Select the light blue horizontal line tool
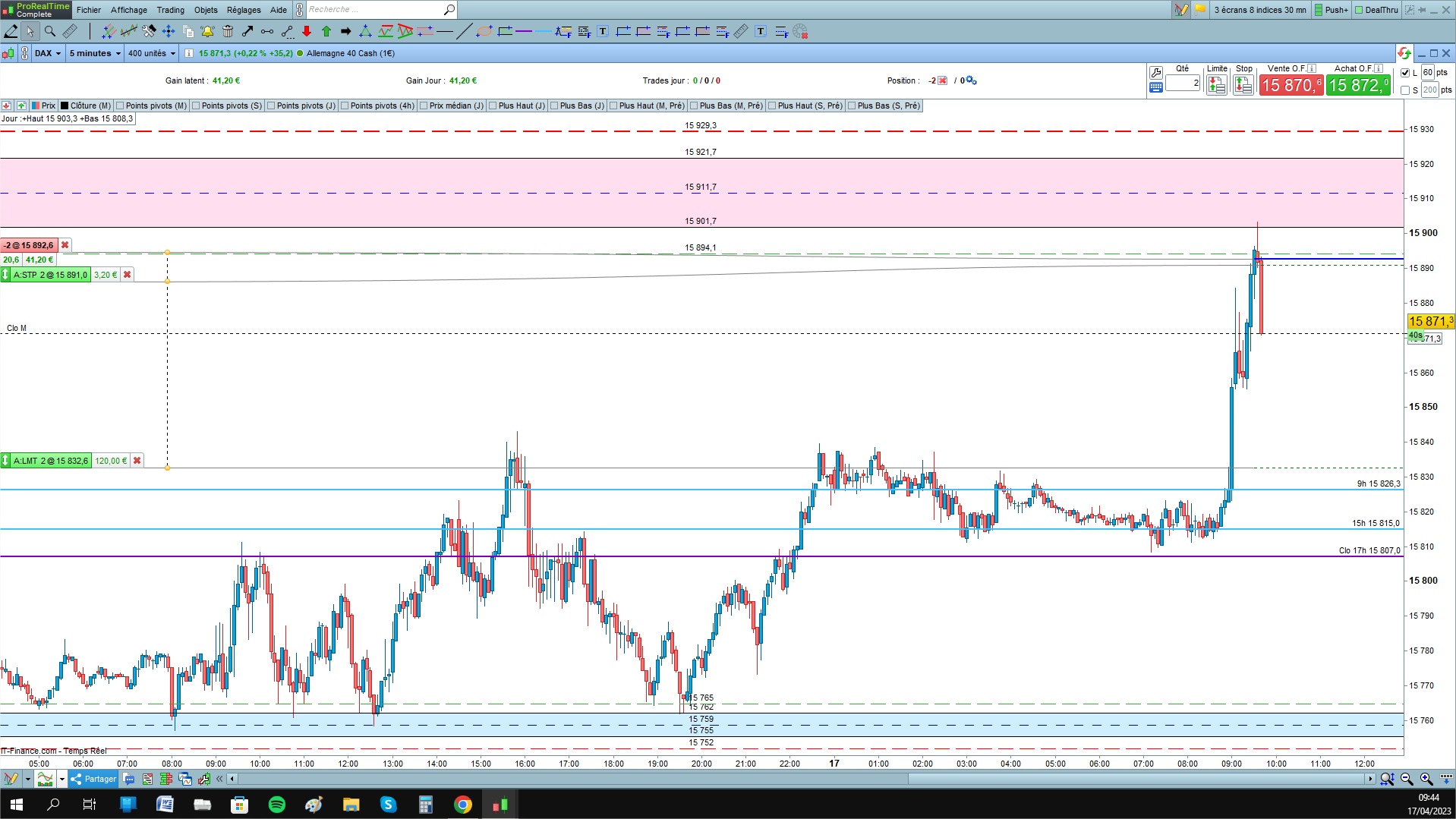The height and width of the screenshot is (819, 1456). (544, 31)
